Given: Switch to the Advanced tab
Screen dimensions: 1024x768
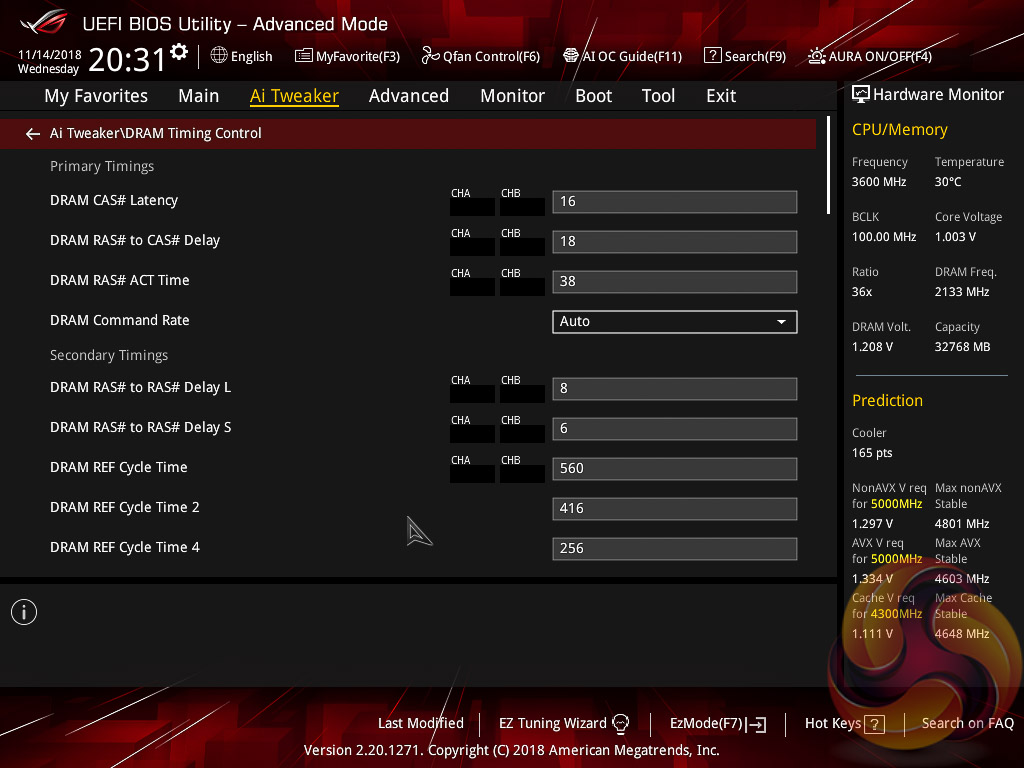Looking at the screenshot, I should point(408,96).
